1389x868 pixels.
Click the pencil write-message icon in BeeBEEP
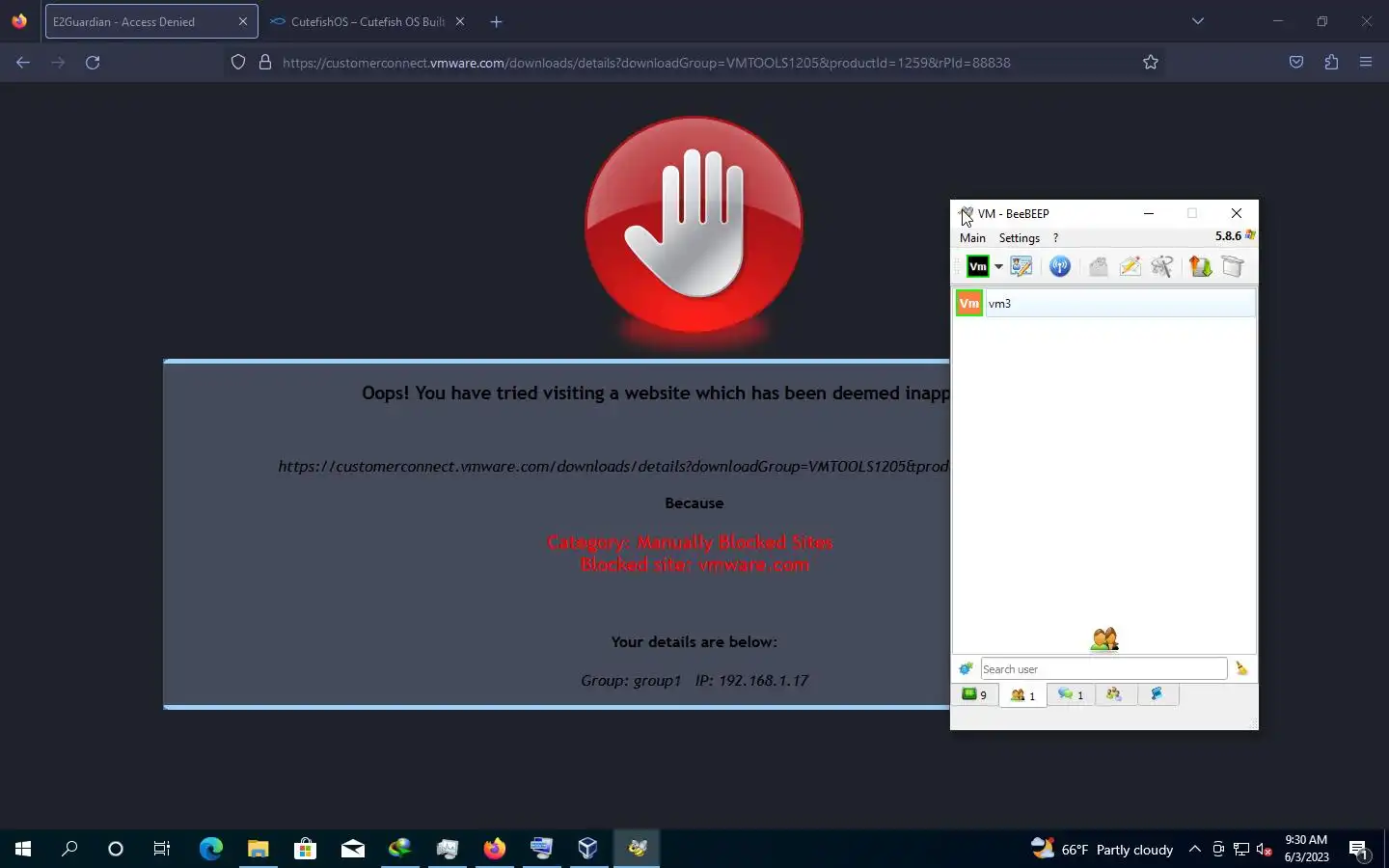click(1130, 266)
